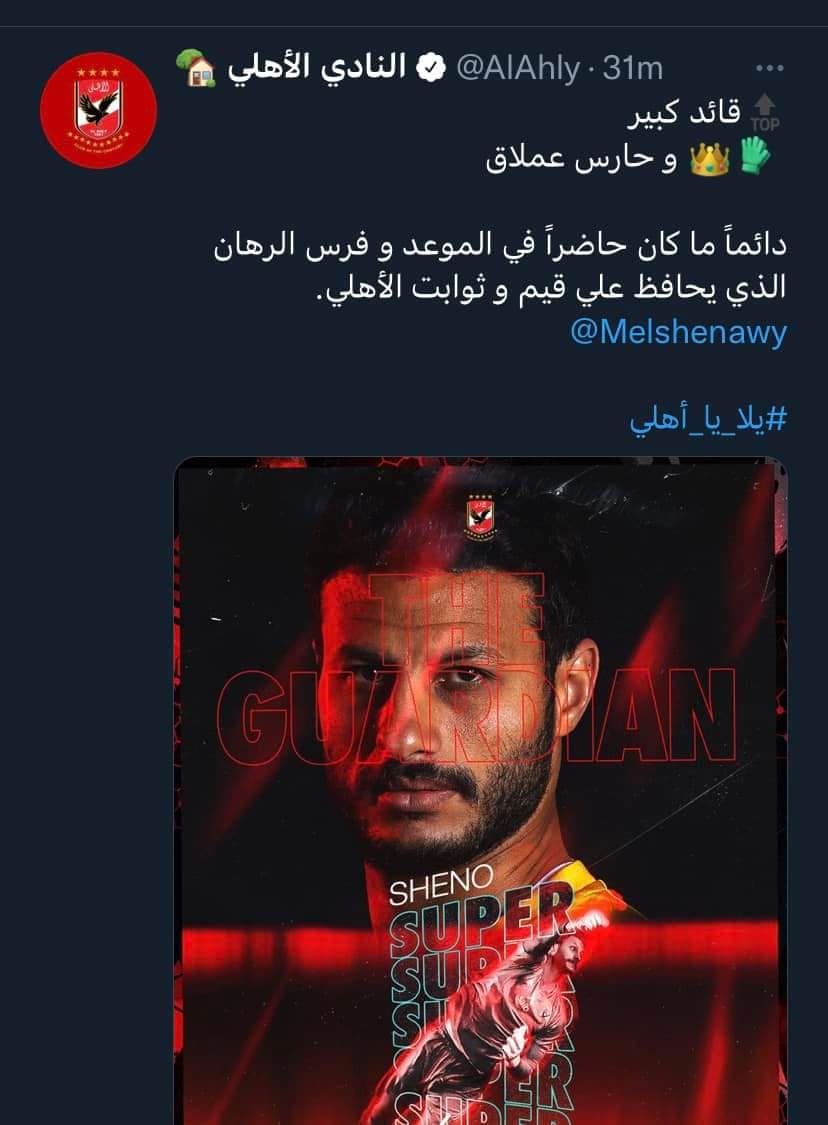Open the attached goalkeeper poster image
The width and height of the screenshot is (828, 1125).
[x=481, y=791]
